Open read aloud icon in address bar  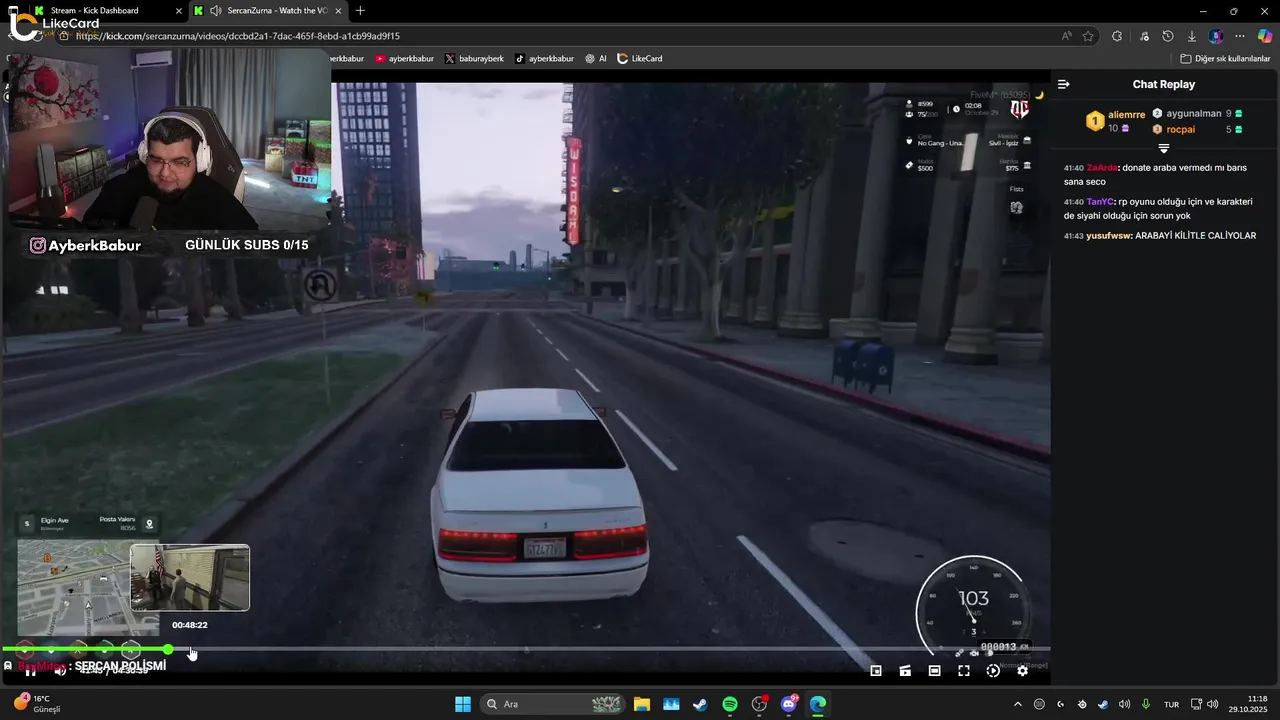tap(1067, 36)
